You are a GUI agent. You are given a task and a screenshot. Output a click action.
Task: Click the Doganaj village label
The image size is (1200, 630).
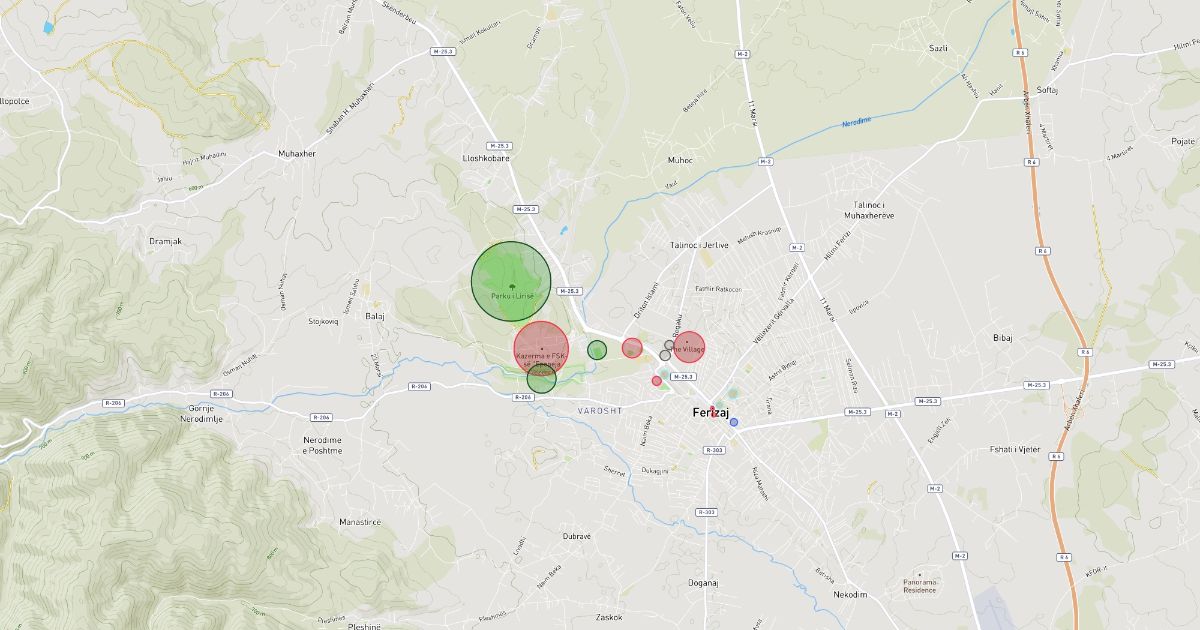(x=704, y=583)
